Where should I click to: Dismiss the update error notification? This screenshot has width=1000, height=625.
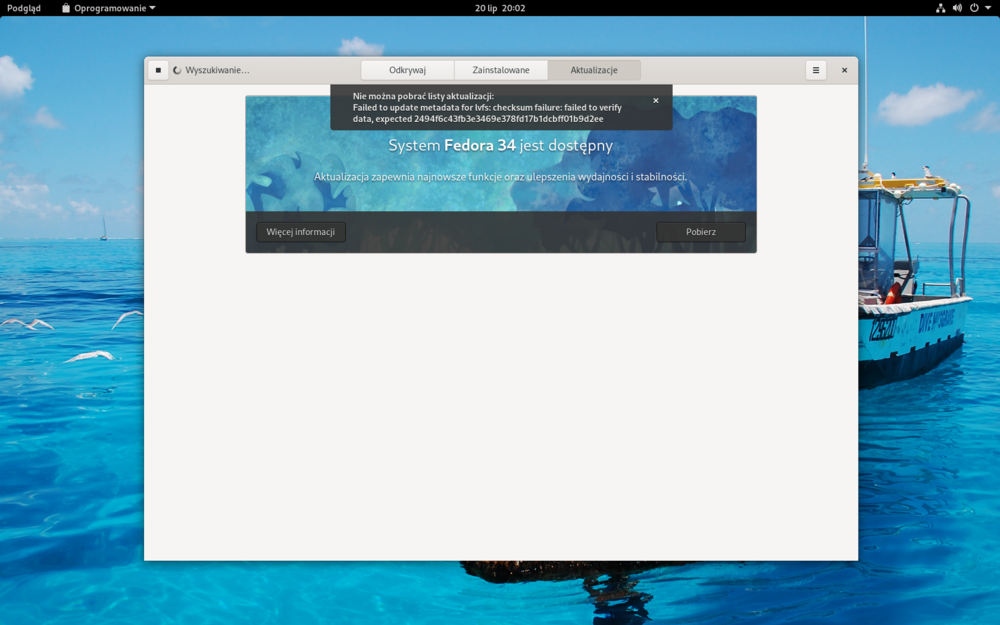656,101
